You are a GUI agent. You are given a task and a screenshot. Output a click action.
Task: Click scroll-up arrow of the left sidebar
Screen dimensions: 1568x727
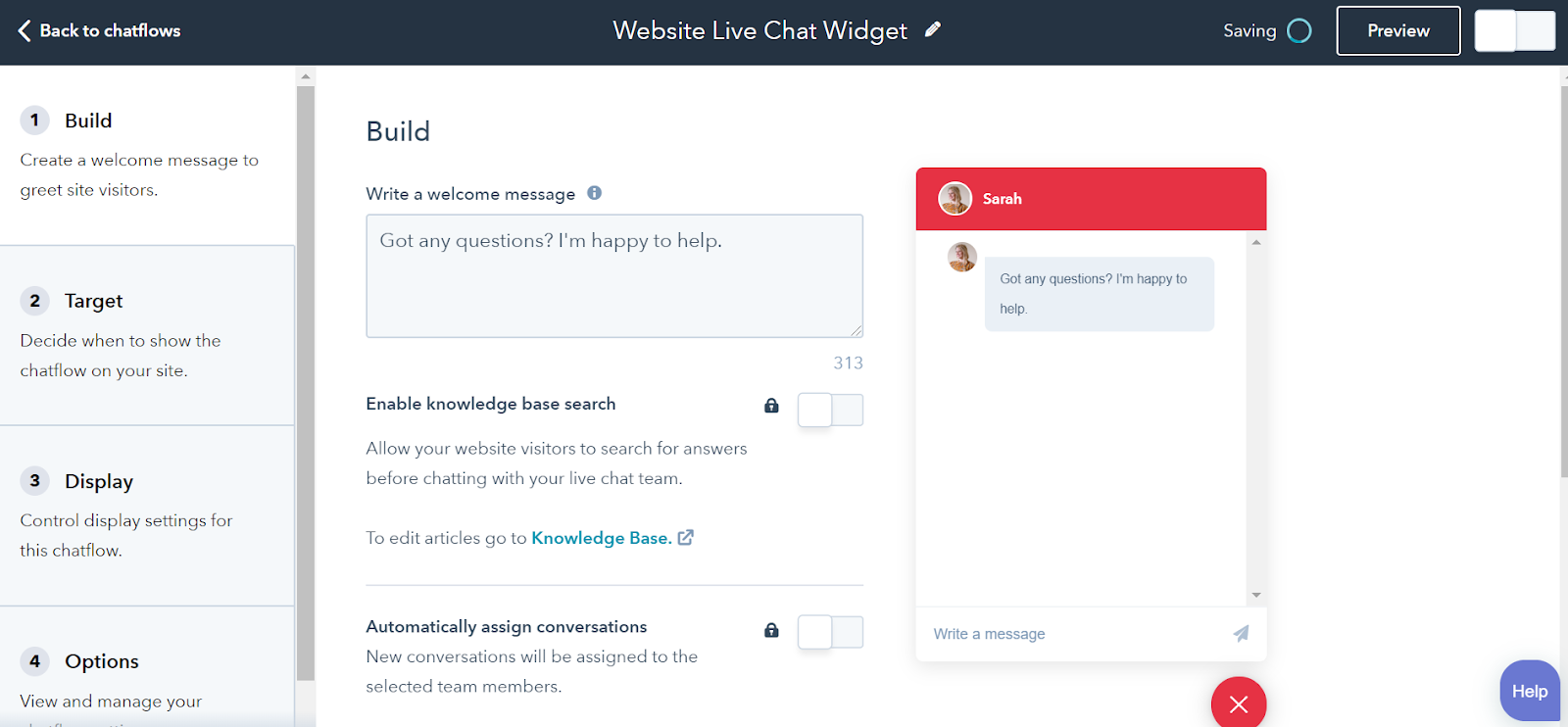pyautogui.click(x=306, y=75)
